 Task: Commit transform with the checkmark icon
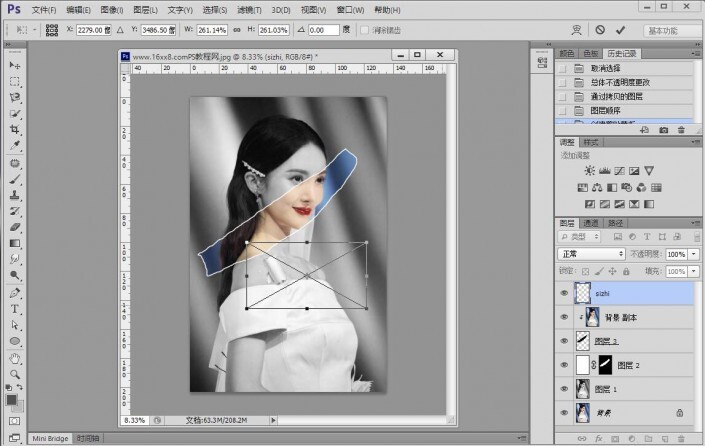pyautogui.click(x=621, y=30)
